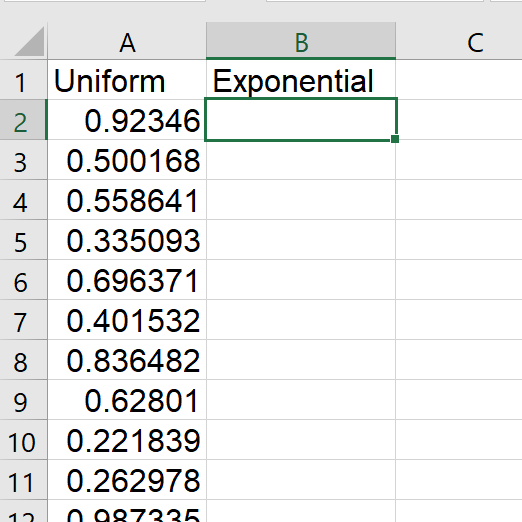Select column B header
Screen dimensions: 522x522
(301, 41)
